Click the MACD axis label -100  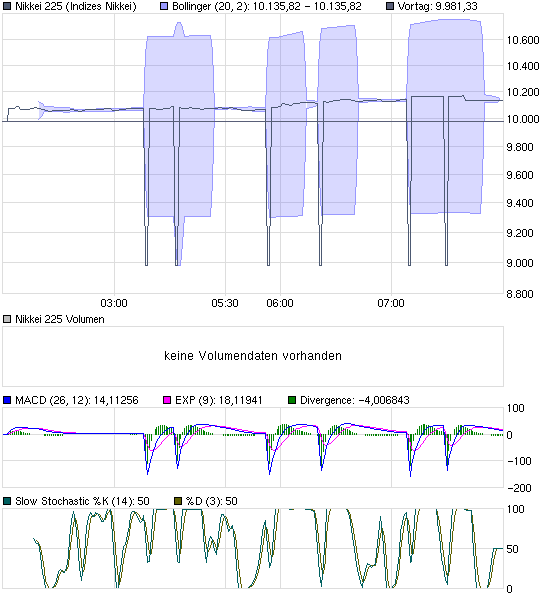point(519,461)
